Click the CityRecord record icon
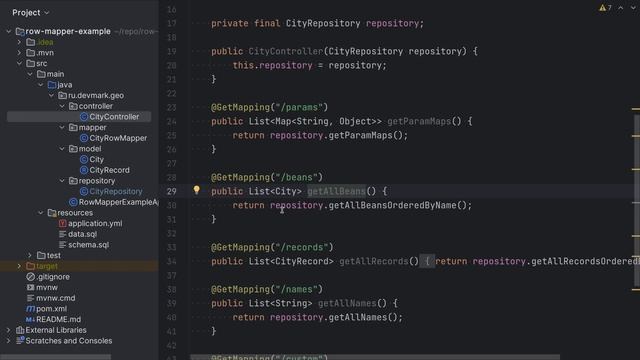This screenshot has height=360, width=640. tap(84, 170)
